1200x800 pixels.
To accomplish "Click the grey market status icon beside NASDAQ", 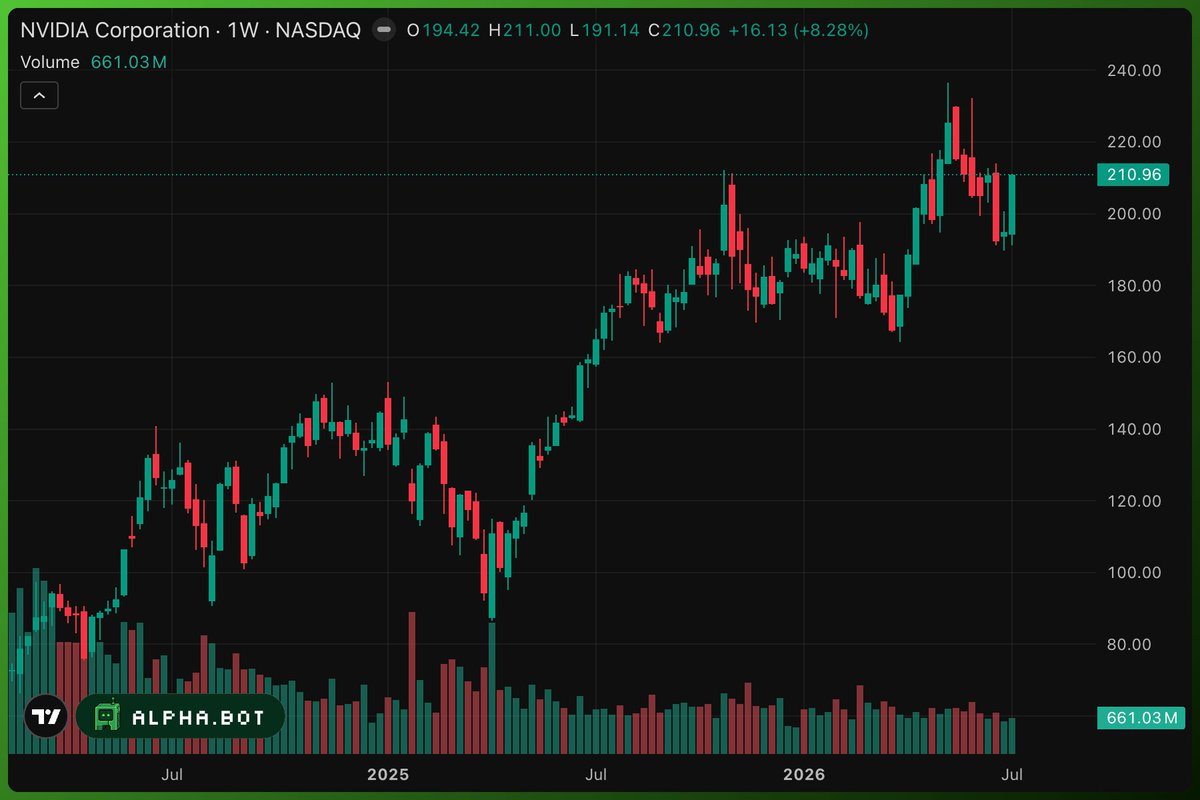I will pos(383,30).
